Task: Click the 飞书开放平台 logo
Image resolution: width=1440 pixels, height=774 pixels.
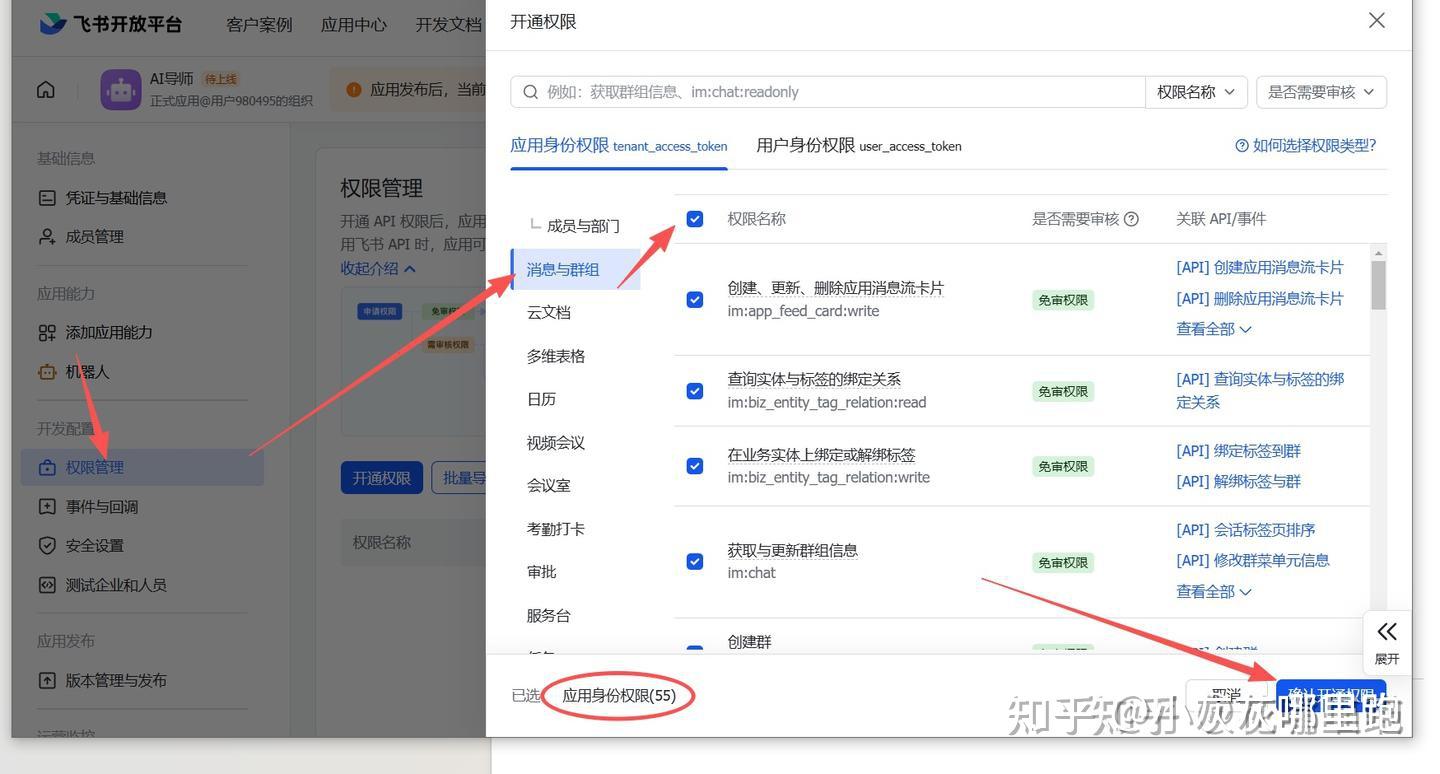Action: point(111,23)
